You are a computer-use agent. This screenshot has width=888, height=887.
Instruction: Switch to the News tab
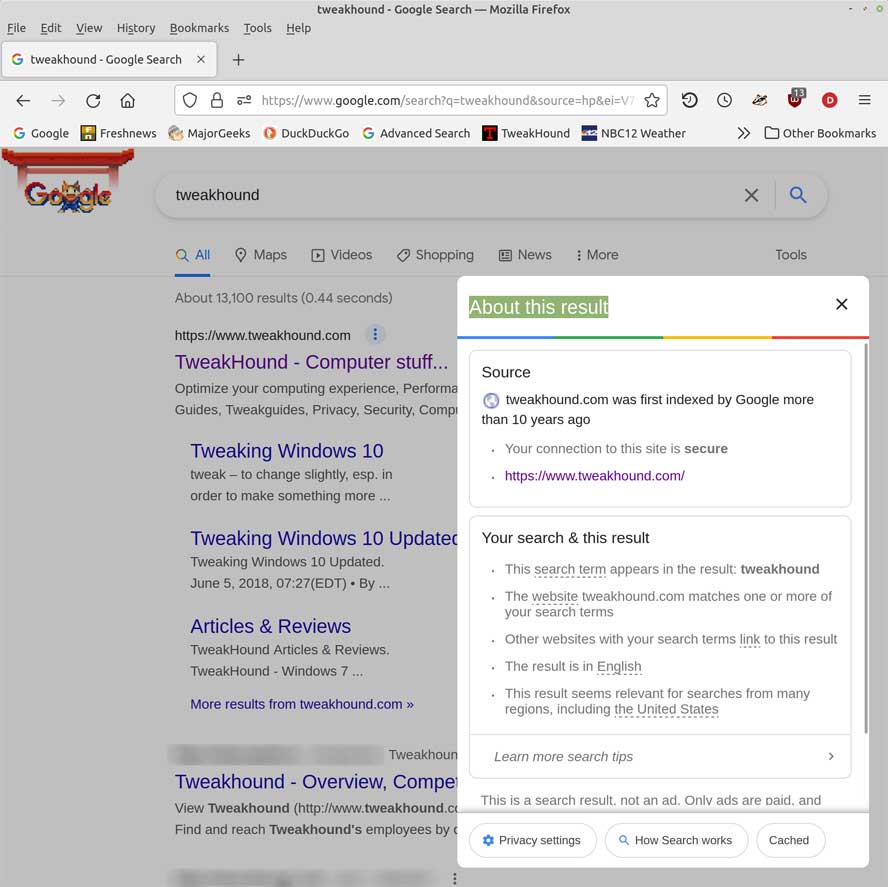(525, 255)
